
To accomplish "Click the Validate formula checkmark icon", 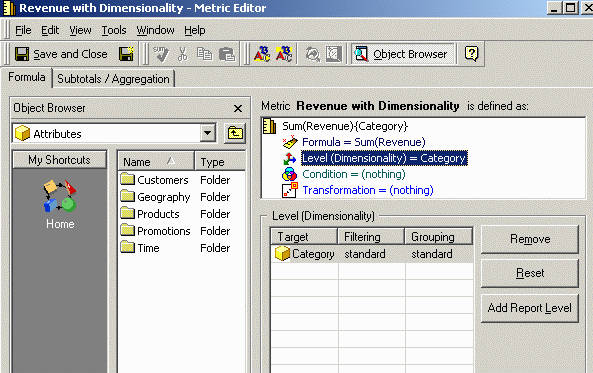I will (x=161, y=54).
